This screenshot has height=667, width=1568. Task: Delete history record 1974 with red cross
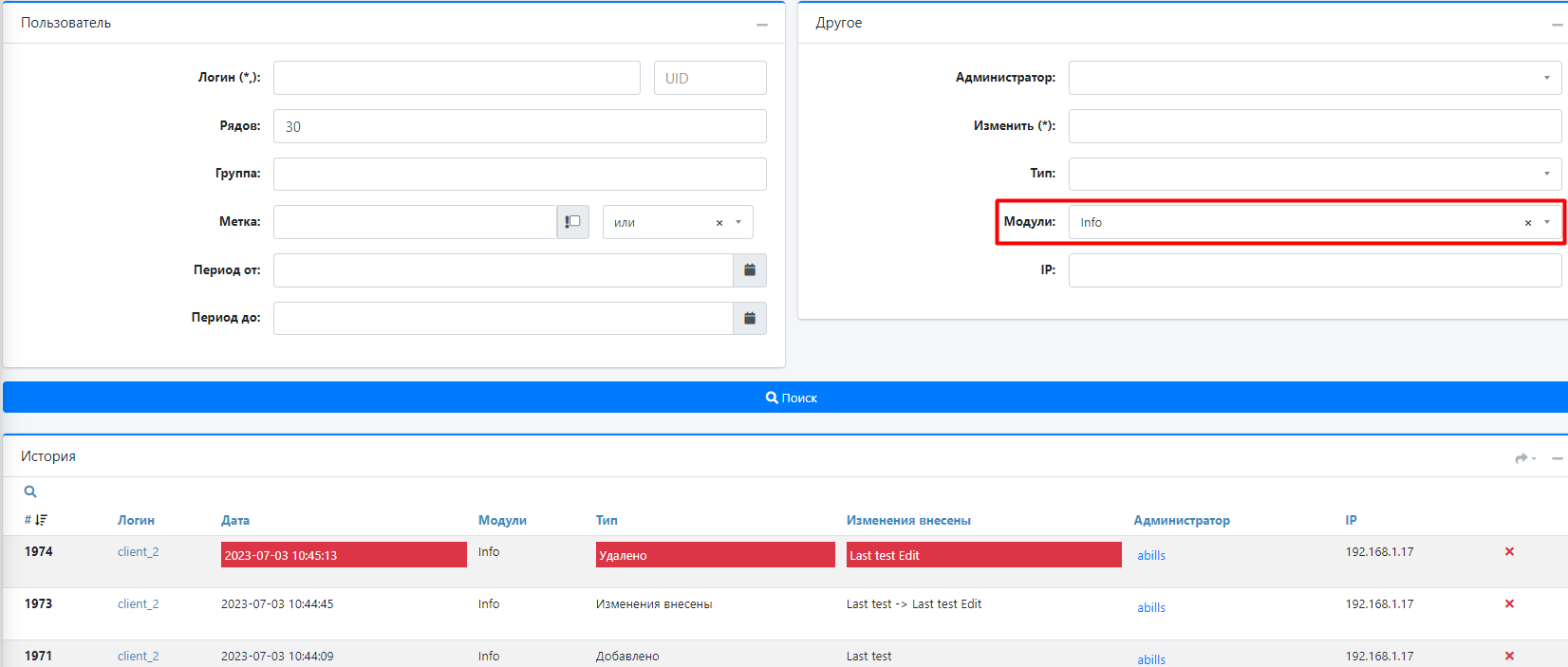(x=1509, y=552)
